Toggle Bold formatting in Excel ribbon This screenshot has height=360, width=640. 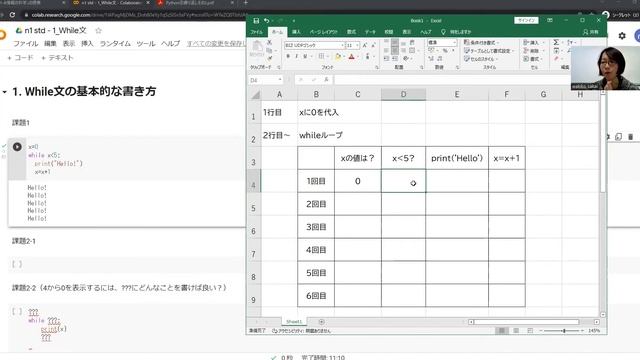point(288,56)
